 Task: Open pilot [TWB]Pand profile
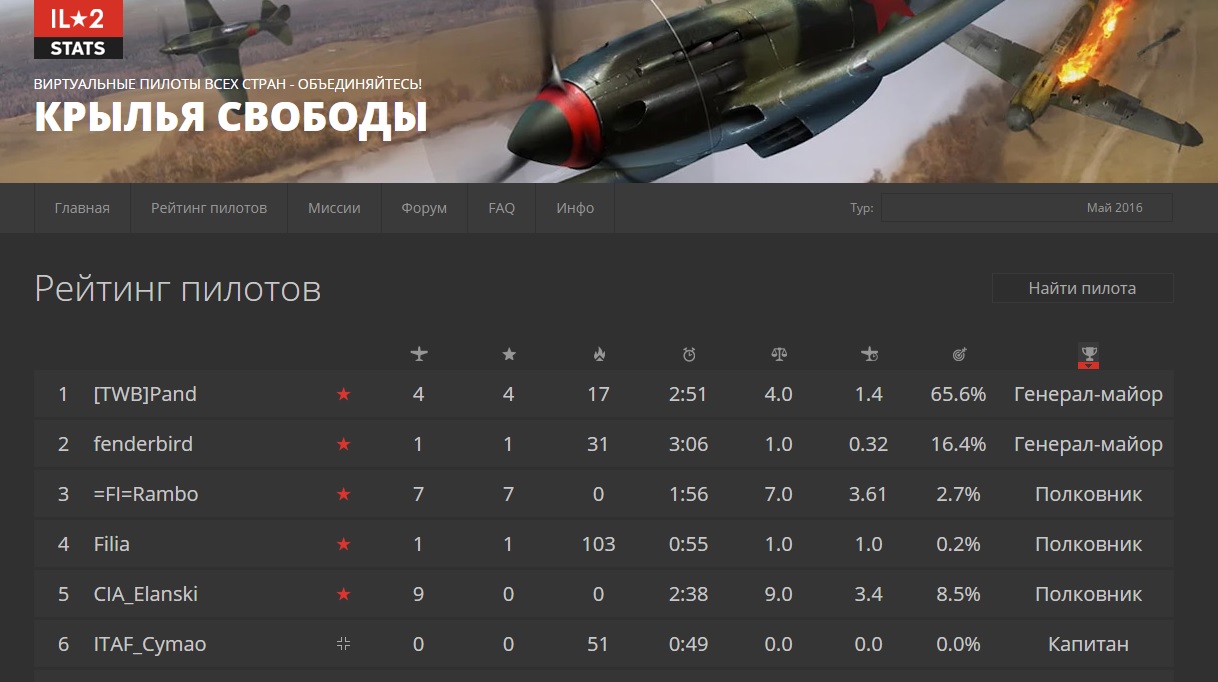coord(145,394)
